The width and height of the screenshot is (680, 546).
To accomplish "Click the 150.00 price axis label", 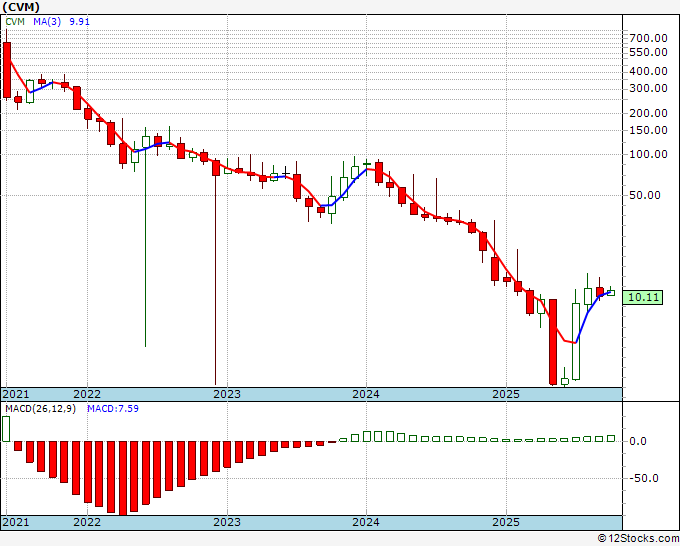I will 649,130.
